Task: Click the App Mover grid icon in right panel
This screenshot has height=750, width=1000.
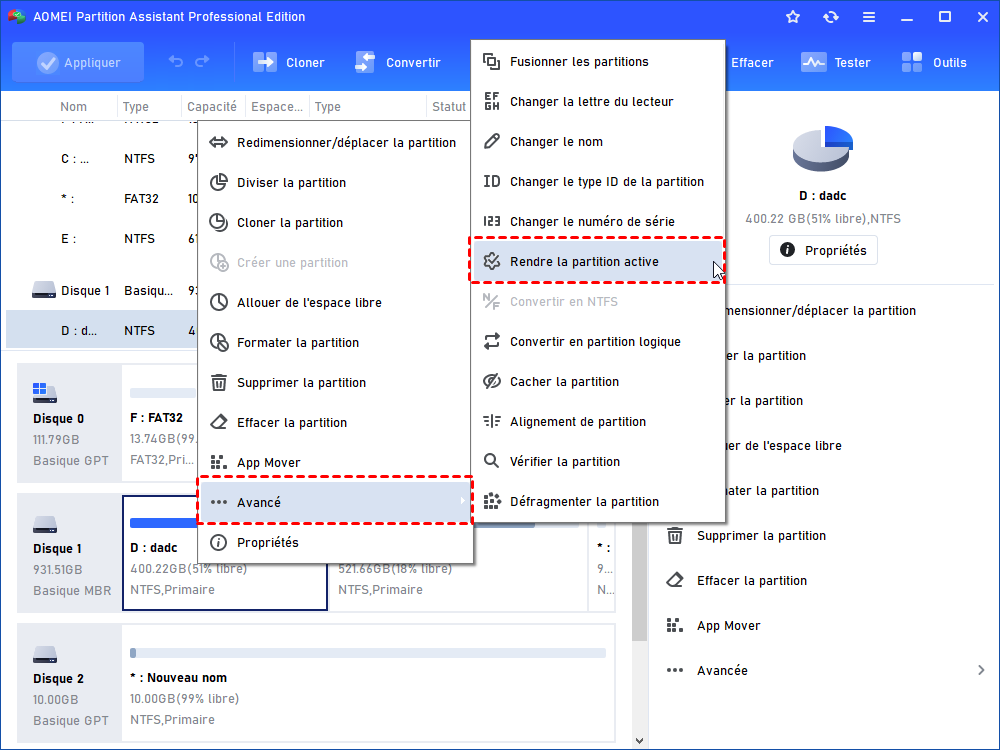Action: 675,626
